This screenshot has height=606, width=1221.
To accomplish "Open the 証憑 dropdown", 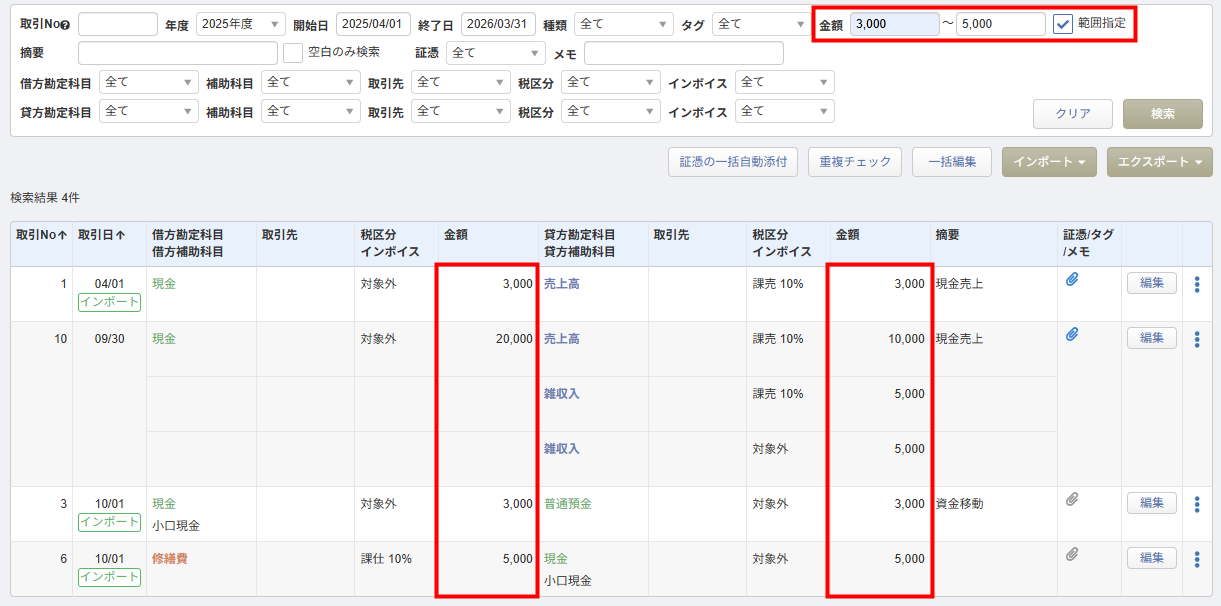I will 495,53.
